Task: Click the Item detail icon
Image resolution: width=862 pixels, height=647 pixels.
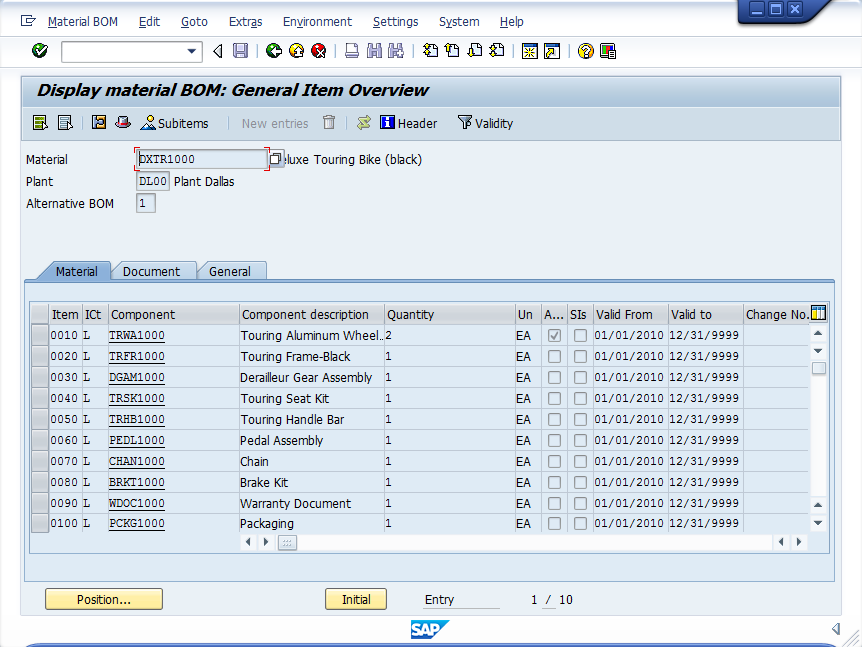Action: [x=99, y=122]
